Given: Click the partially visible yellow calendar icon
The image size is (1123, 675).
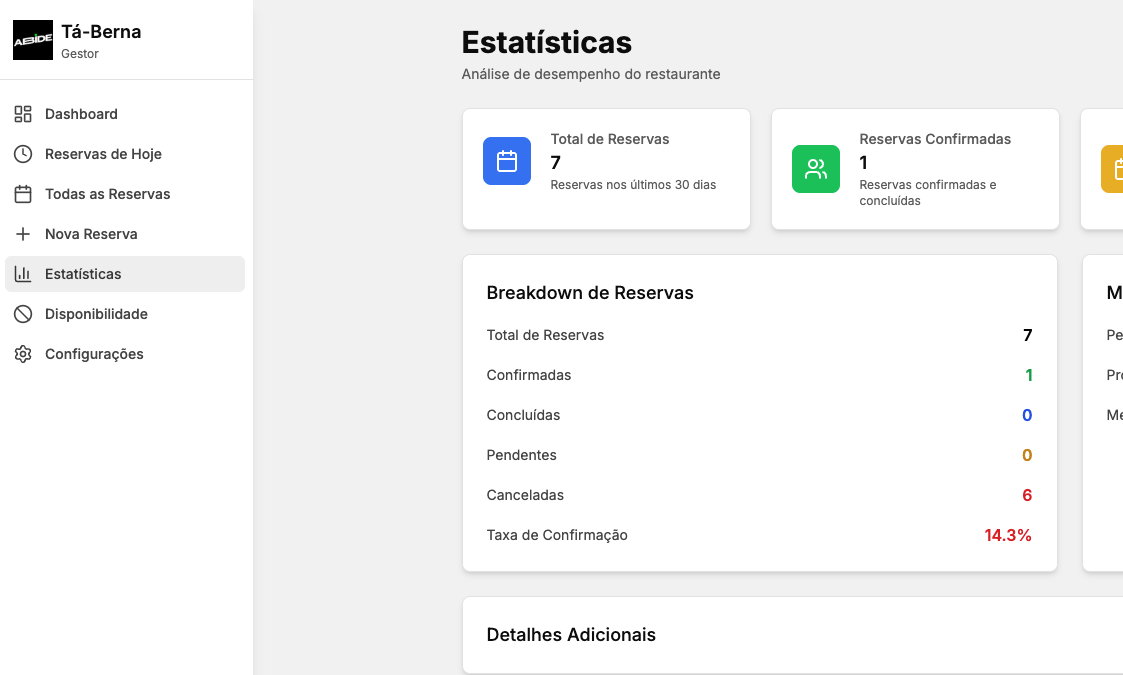Looking at the screenshot, I should 1113,169.
